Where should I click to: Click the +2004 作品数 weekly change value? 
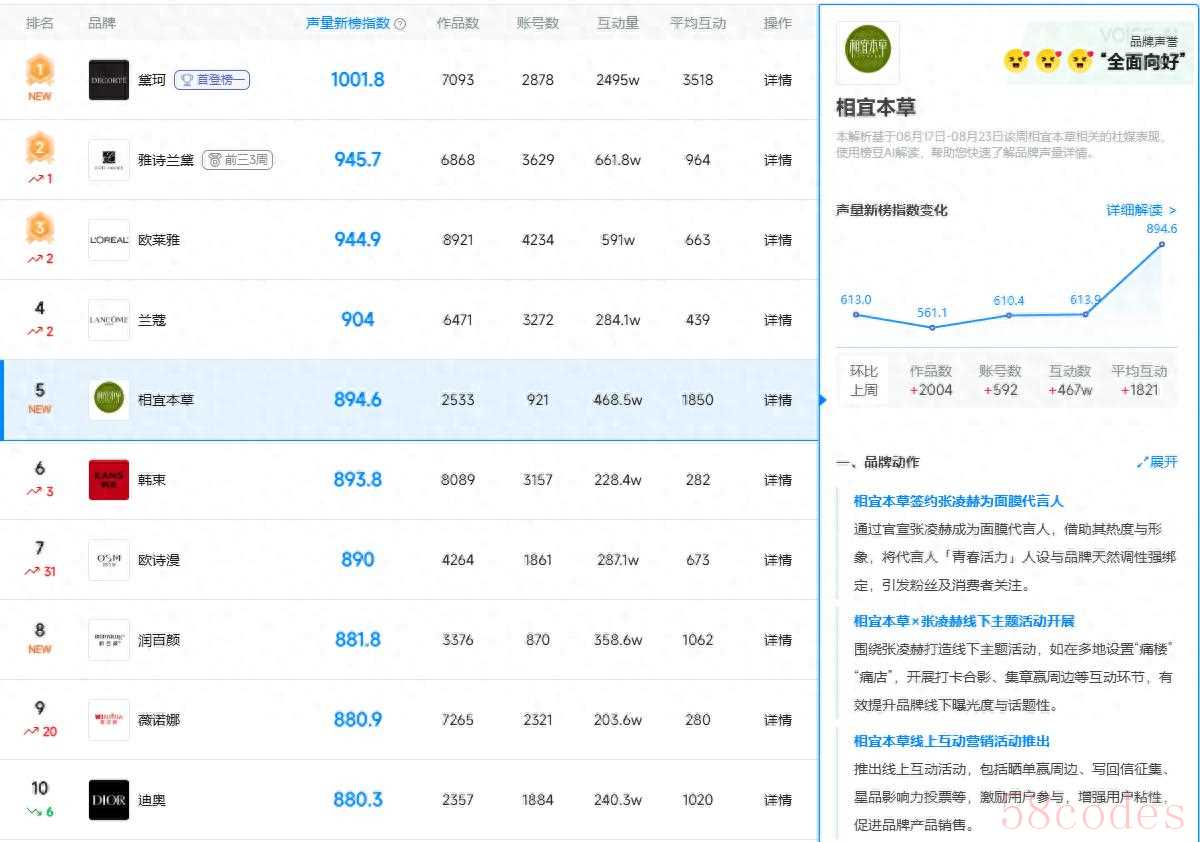click(x=931, y=390)
